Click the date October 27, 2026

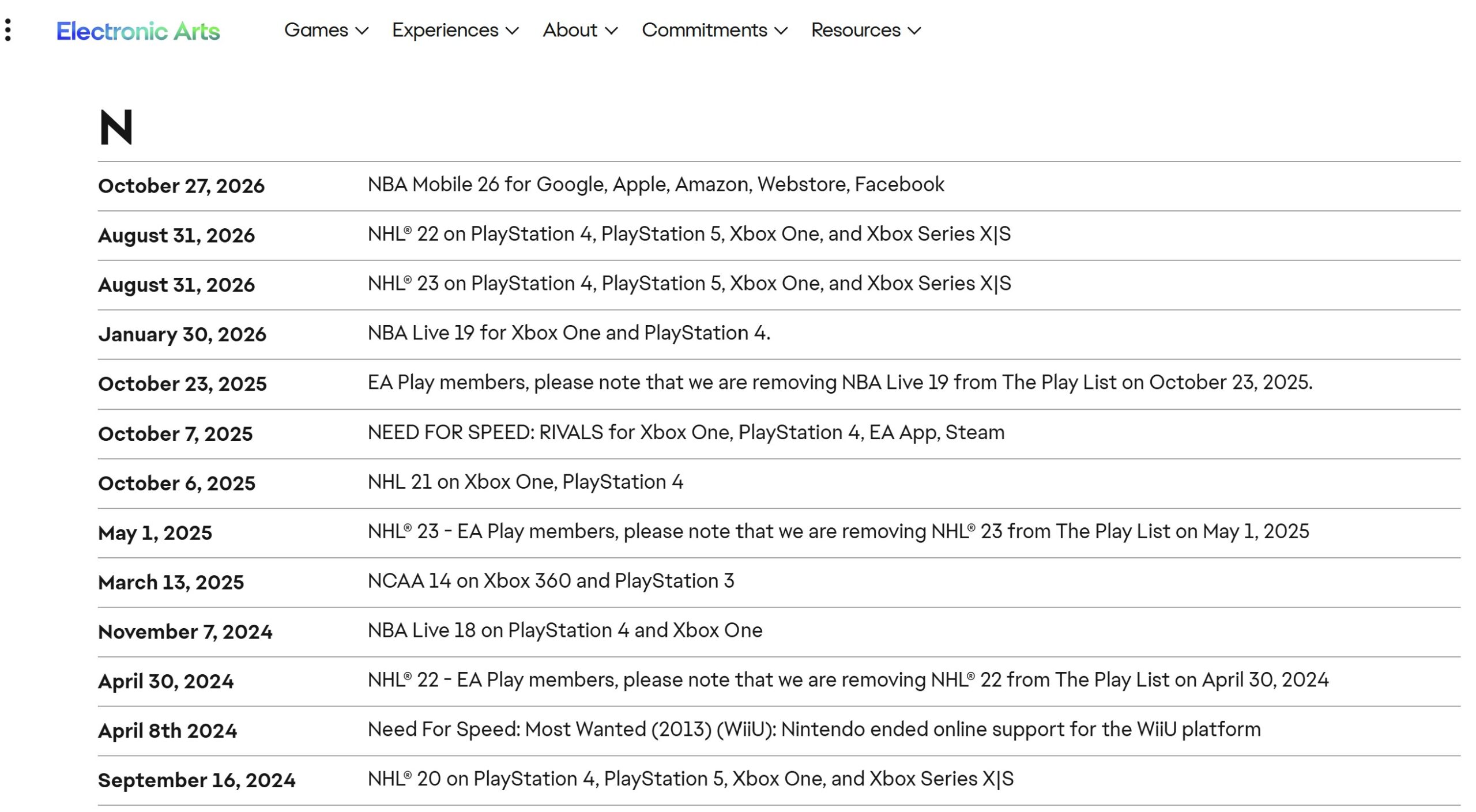[x=181, y=186]
